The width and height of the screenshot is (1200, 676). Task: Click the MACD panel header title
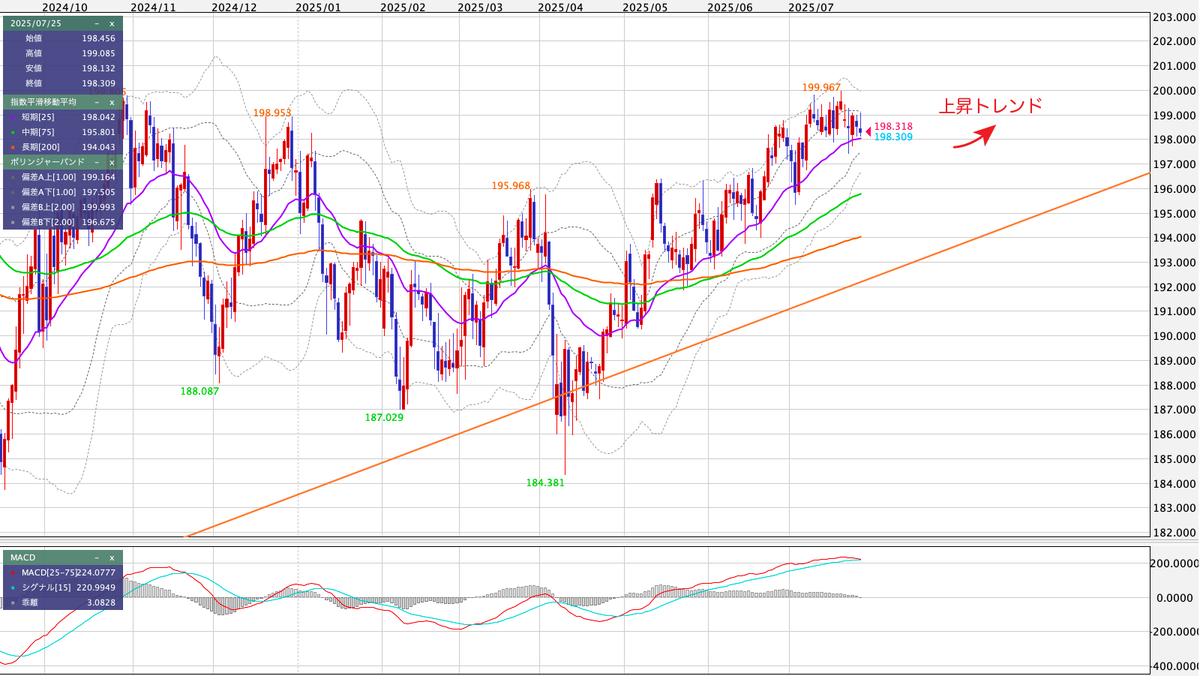(23, 558)
